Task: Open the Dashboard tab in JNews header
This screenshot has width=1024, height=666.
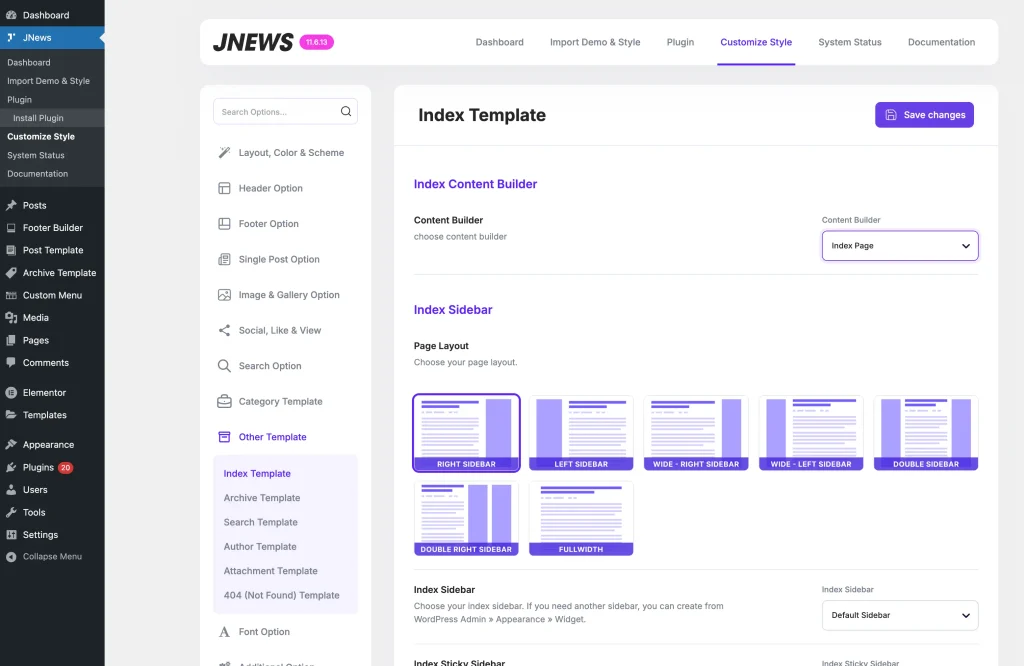Action: [500, 42]
